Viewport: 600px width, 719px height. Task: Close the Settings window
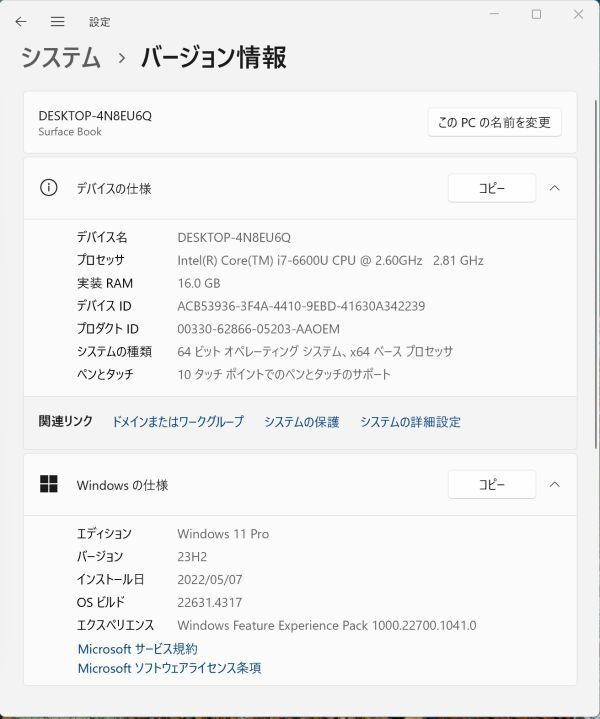pyautogui.click(x=579, y=14)
